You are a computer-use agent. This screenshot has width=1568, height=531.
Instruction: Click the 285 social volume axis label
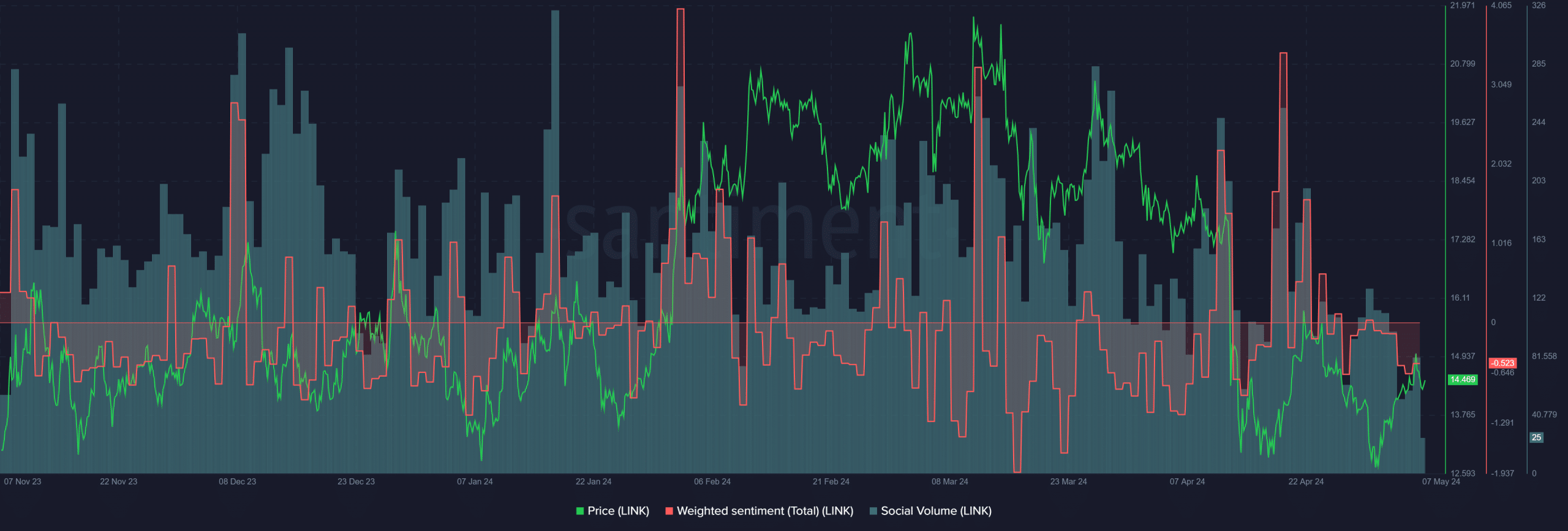(x=1539, y=64)
